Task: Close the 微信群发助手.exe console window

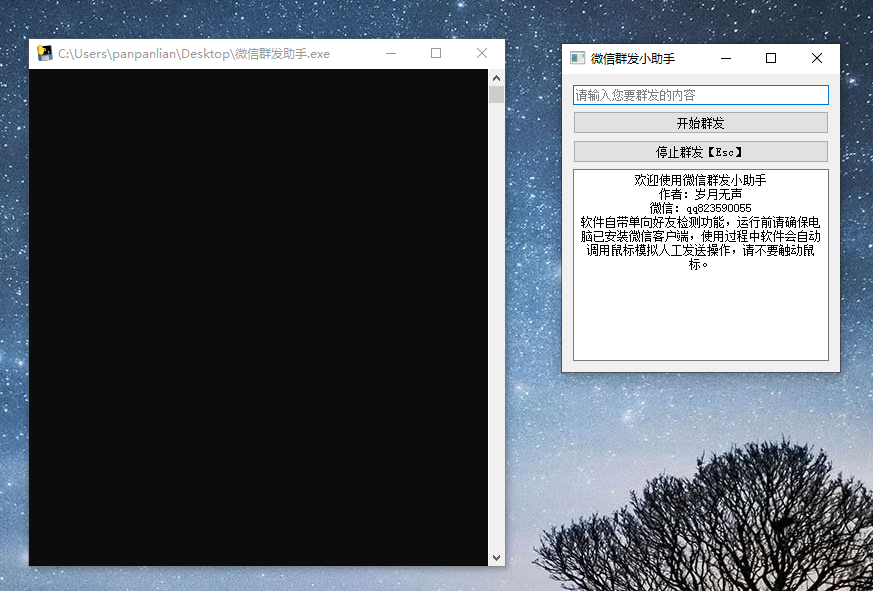Action: [482, 53]
